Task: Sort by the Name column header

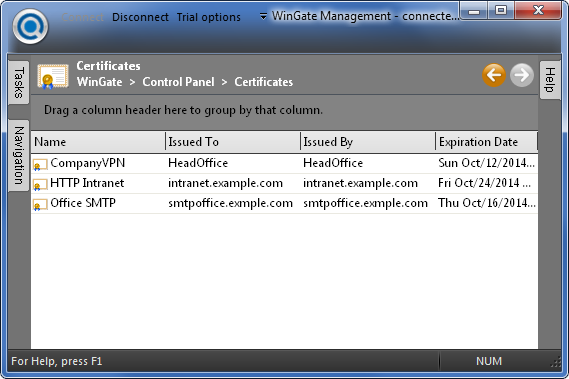Action: (x=98, y=142)
